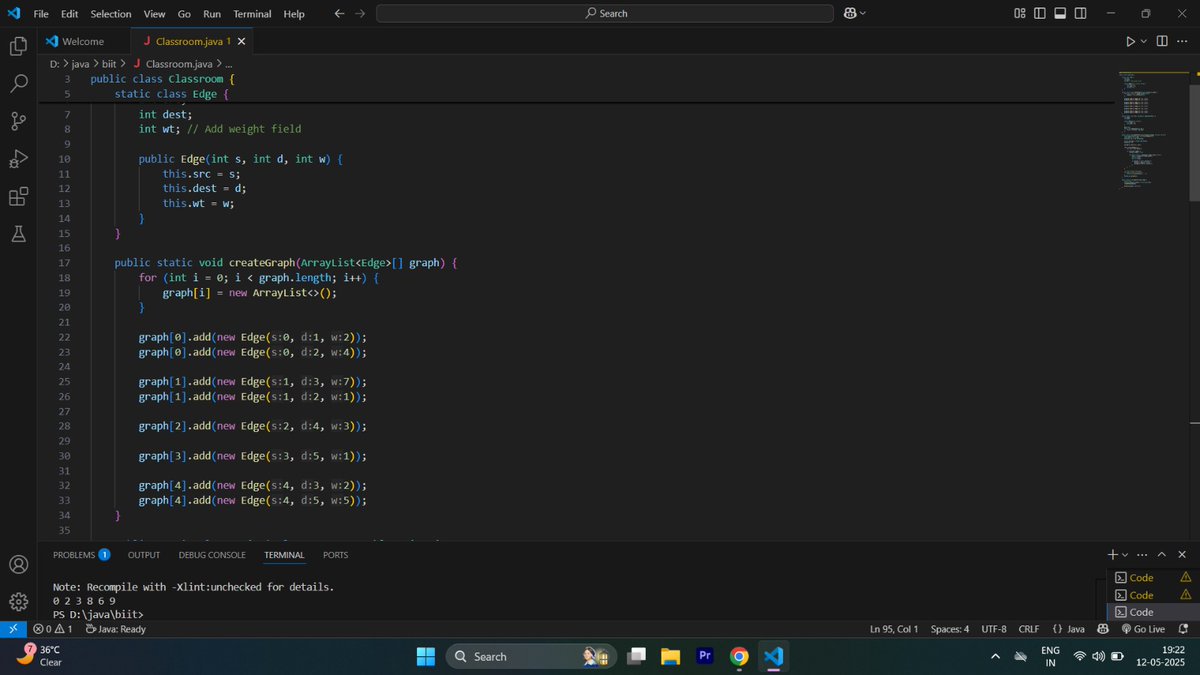Select the Classroom.java editor tab
Image resolution: width=1200 pixels, height=675 pixels.
tap(193, 41)
